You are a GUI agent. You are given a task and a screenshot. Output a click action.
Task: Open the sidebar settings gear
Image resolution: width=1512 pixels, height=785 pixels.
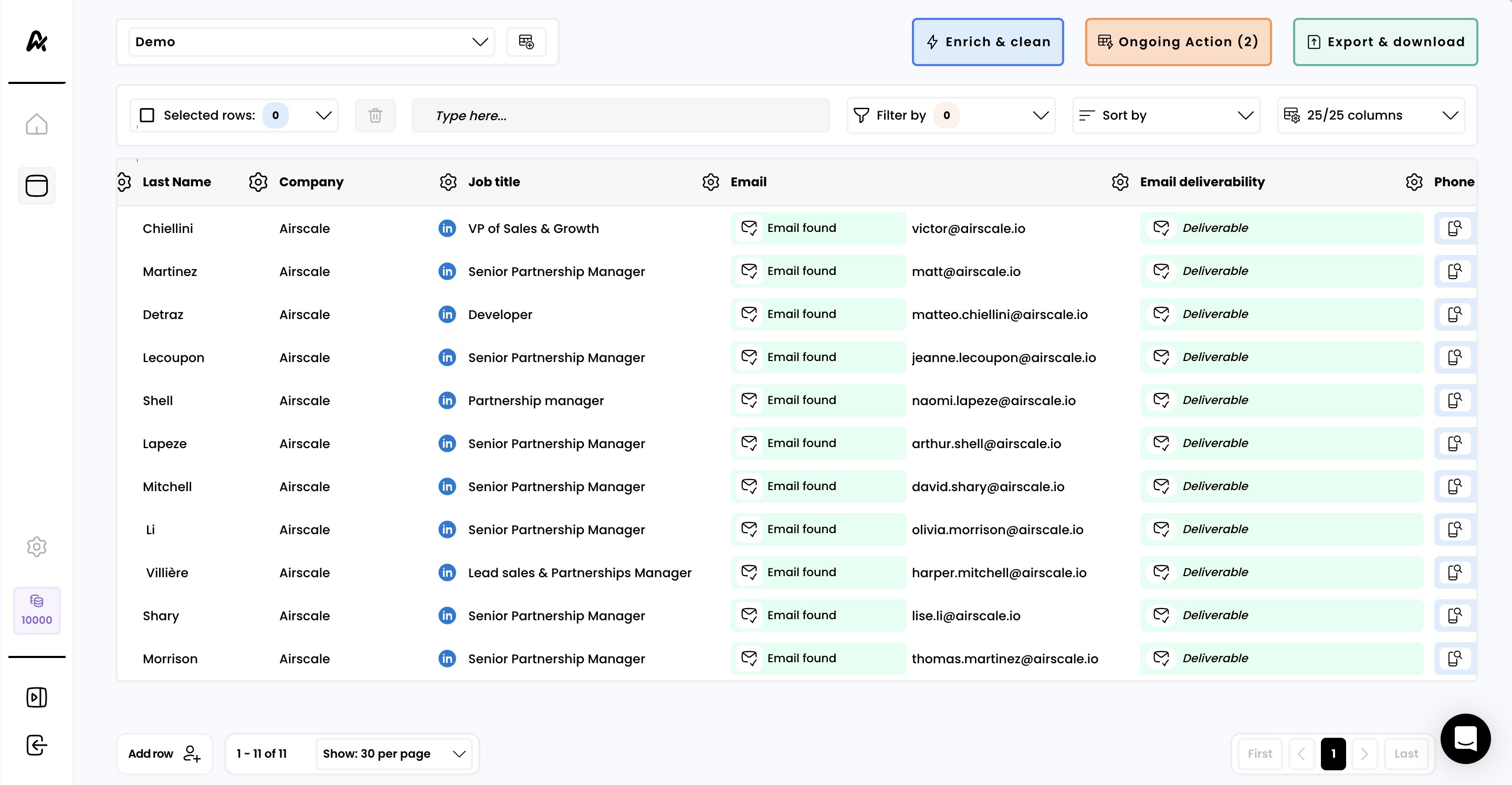point(36,546)
